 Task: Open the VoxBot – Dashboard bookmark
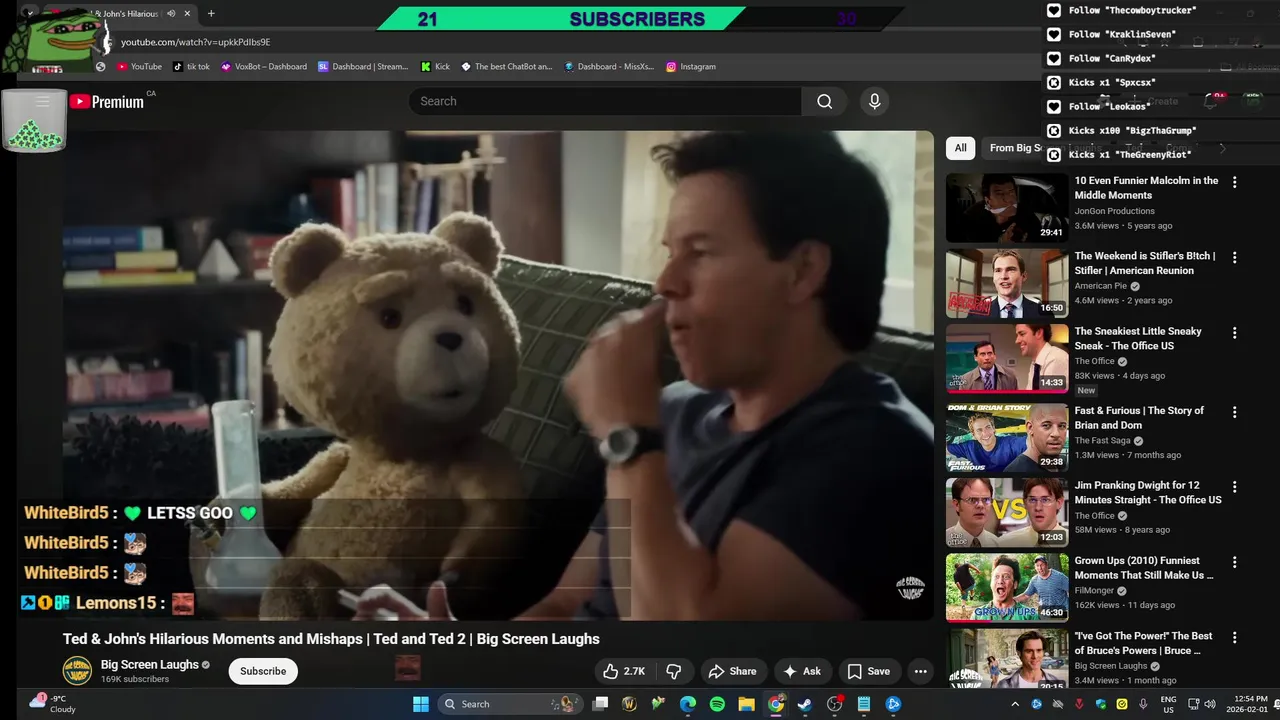click(264, 66)
